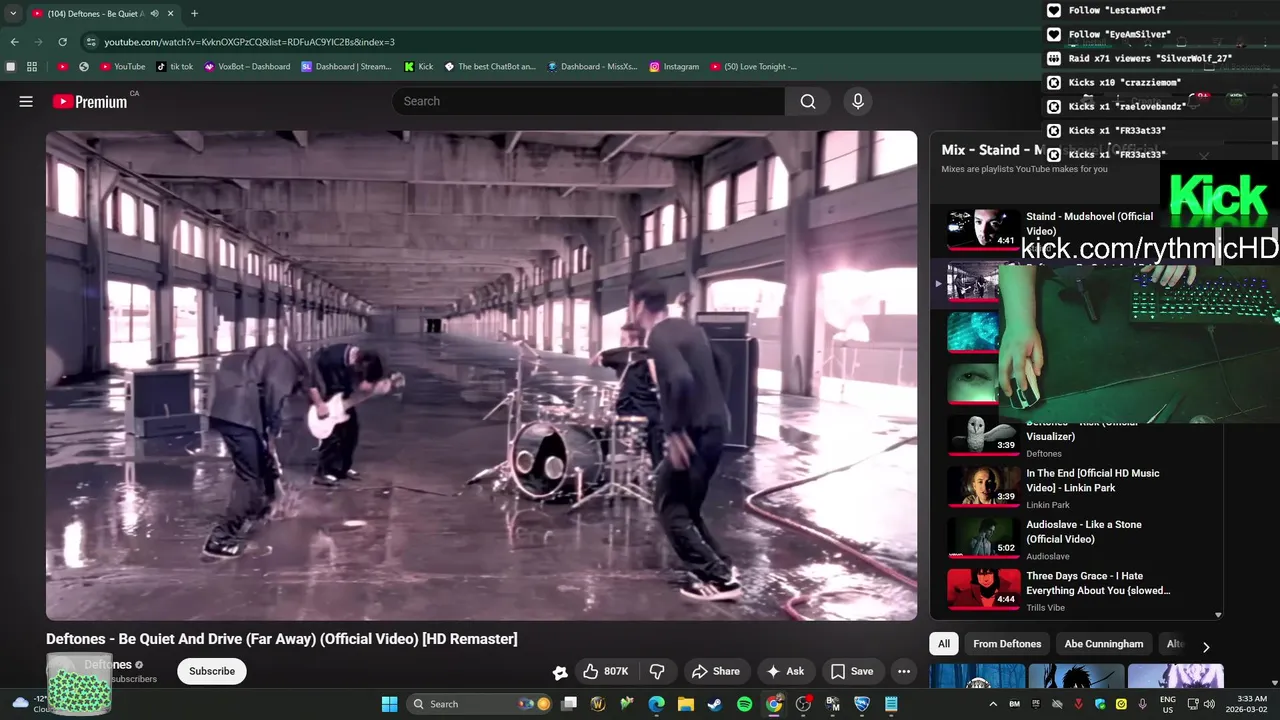Close the Deftones browser tab
Viewport: 1280px width, 720px height.
coord(171,14)
